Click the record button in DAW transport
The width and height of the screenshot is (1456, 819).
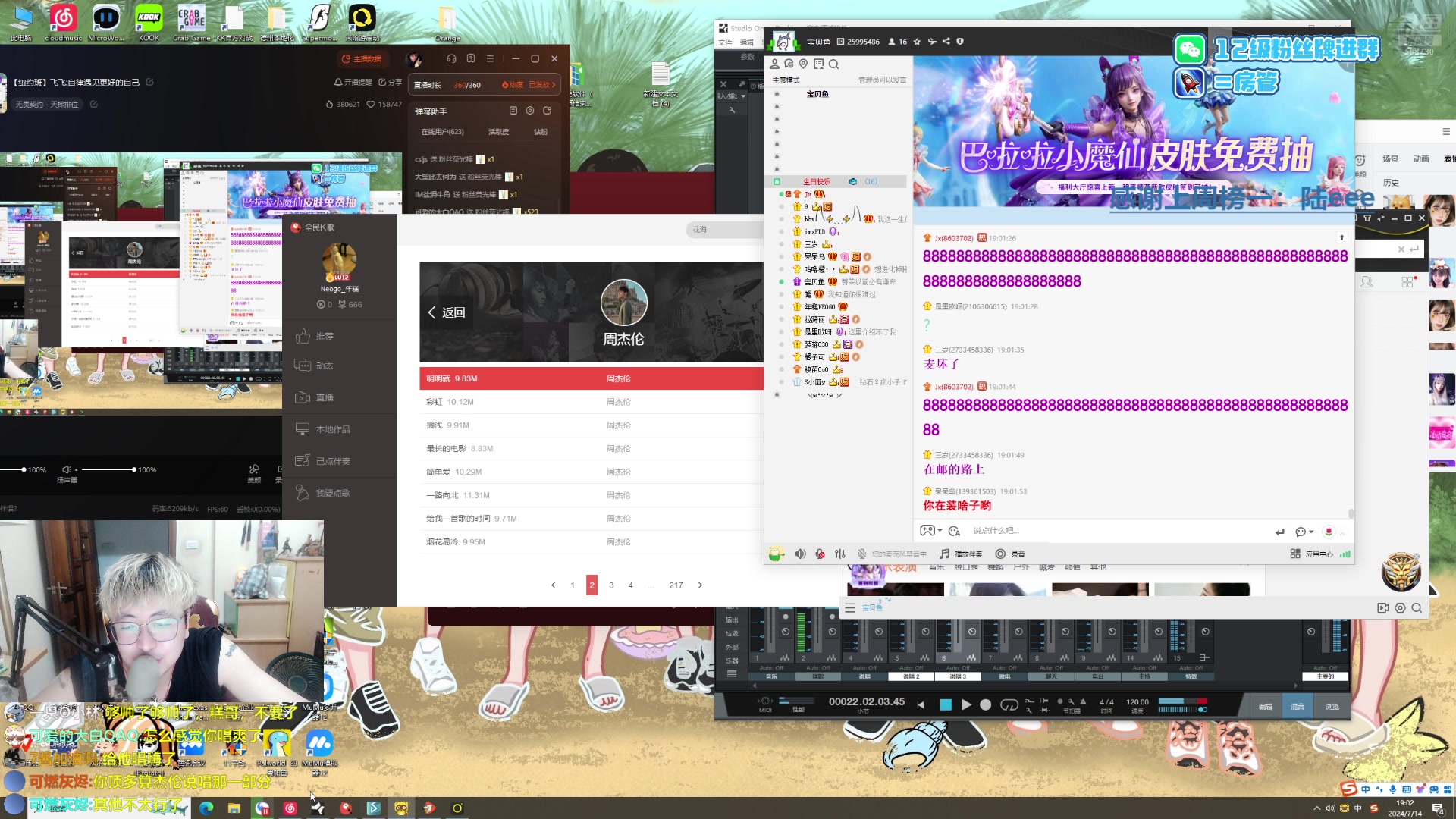(x=986, y=704)
